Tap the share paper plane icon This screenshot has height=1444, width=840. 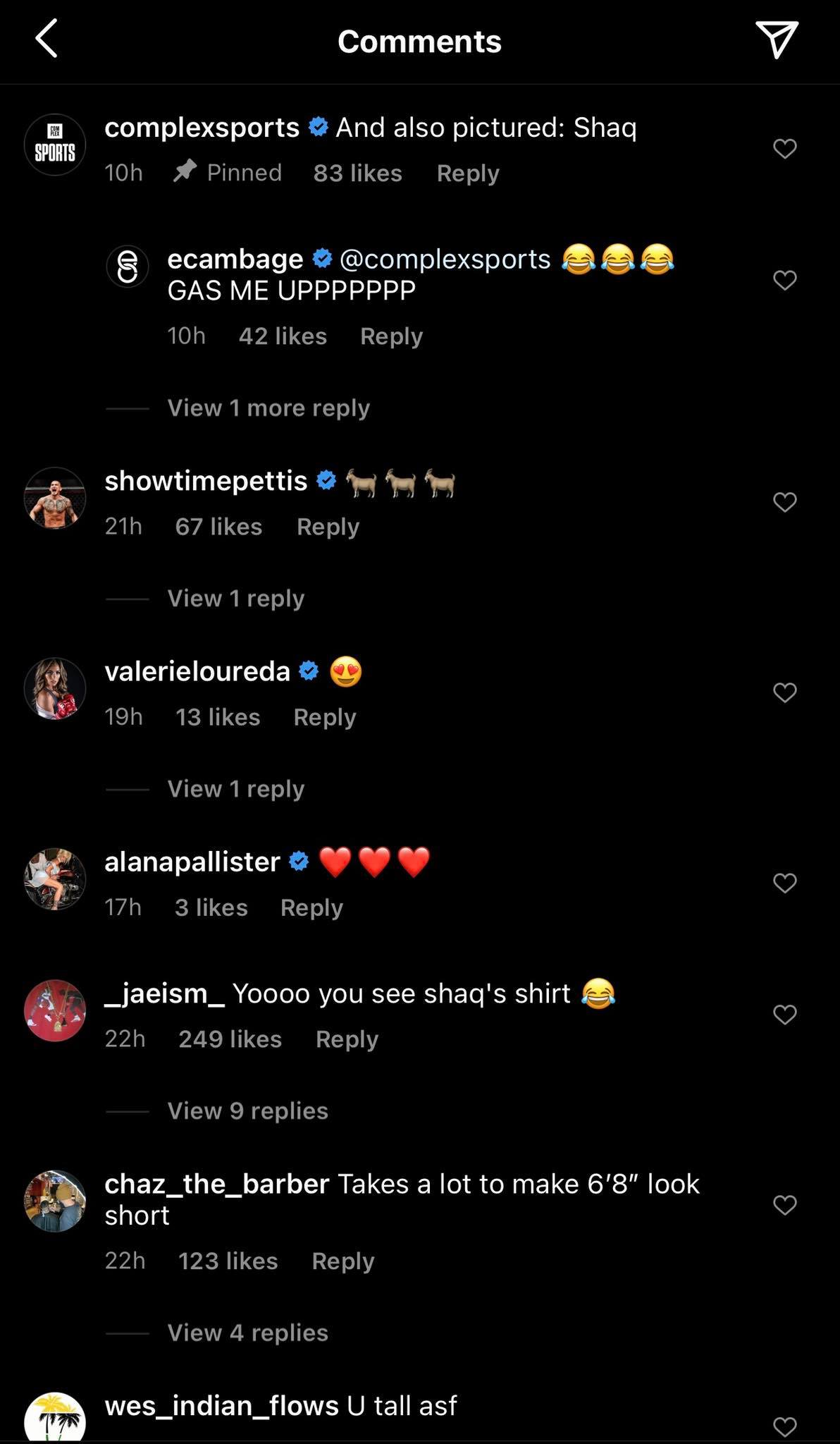coord(776,39)
